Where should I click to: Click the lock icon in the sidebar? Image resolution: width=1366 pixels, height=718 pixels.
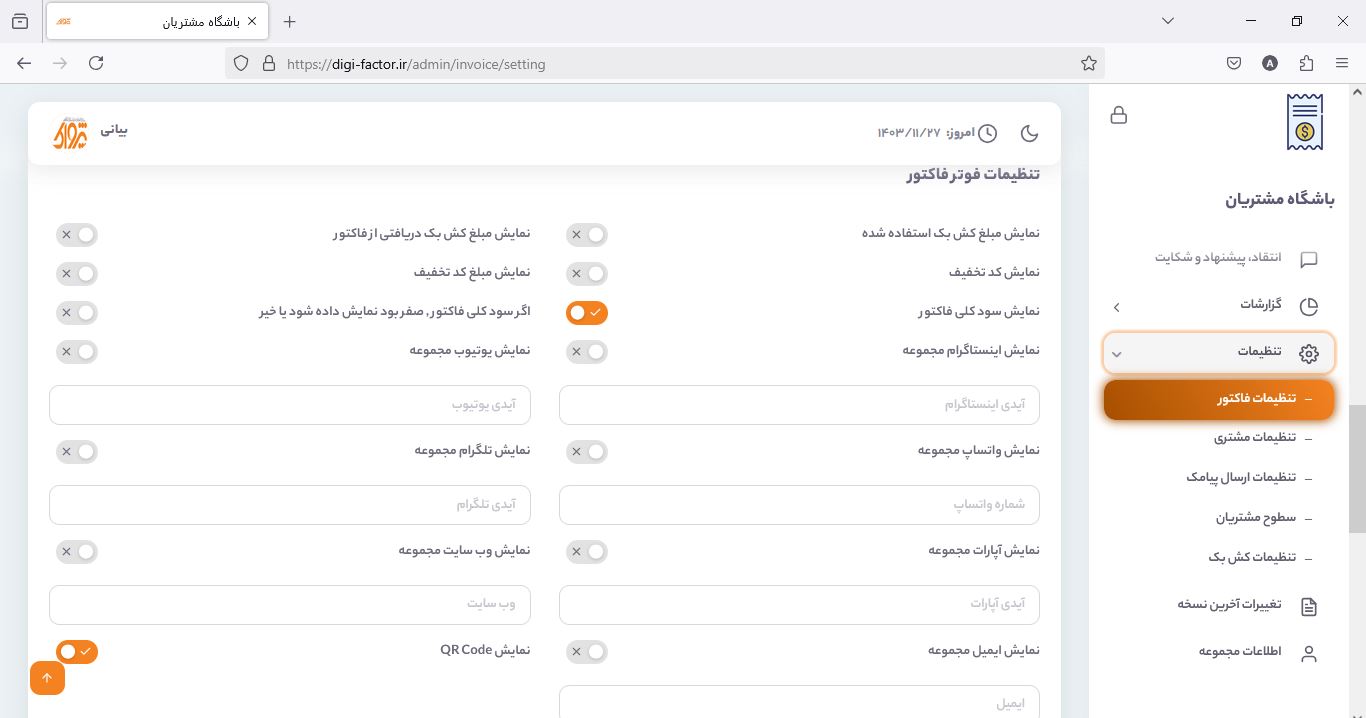click(1119, 115)
